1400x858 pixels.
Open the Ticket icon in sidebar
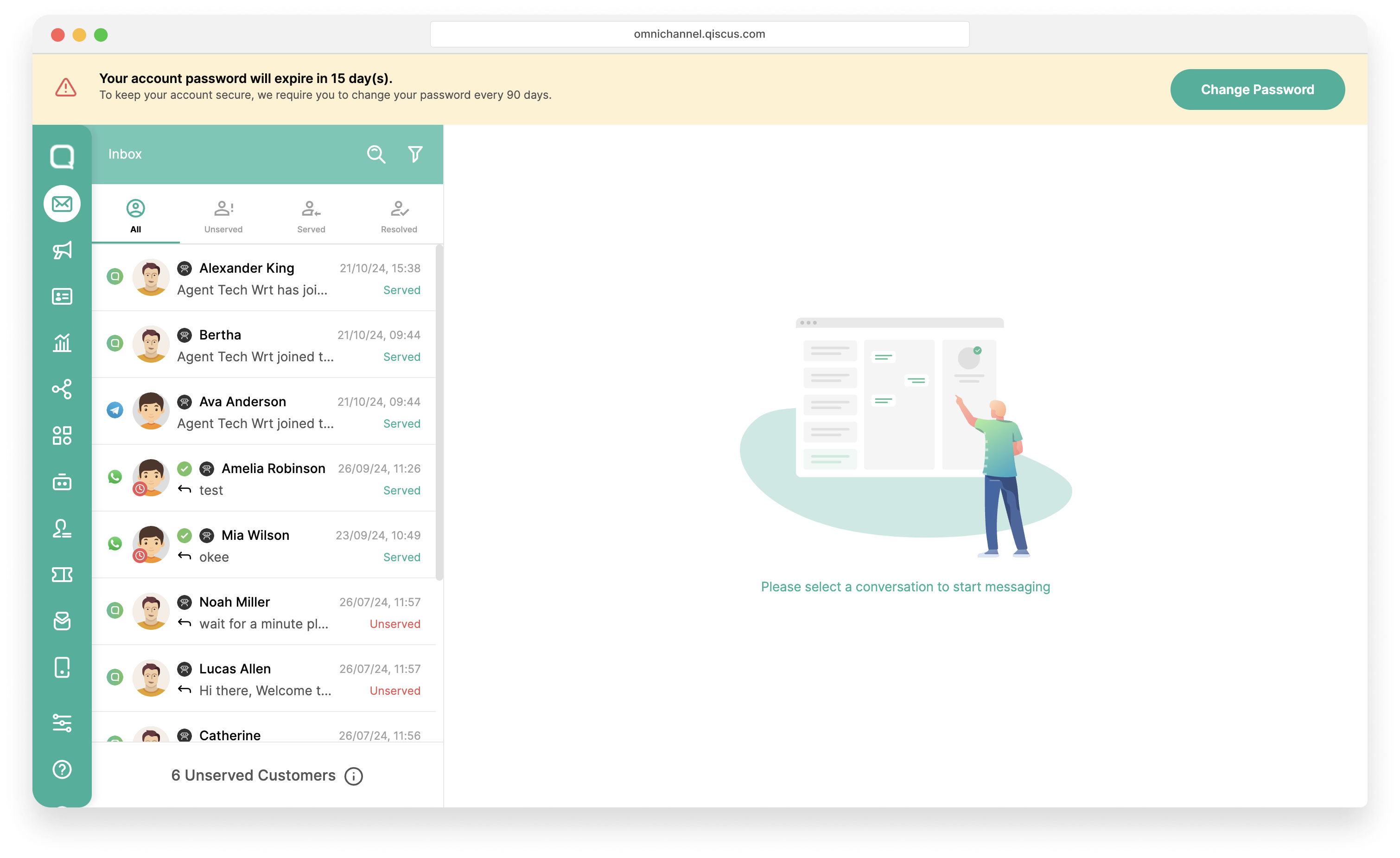[62, 574]
